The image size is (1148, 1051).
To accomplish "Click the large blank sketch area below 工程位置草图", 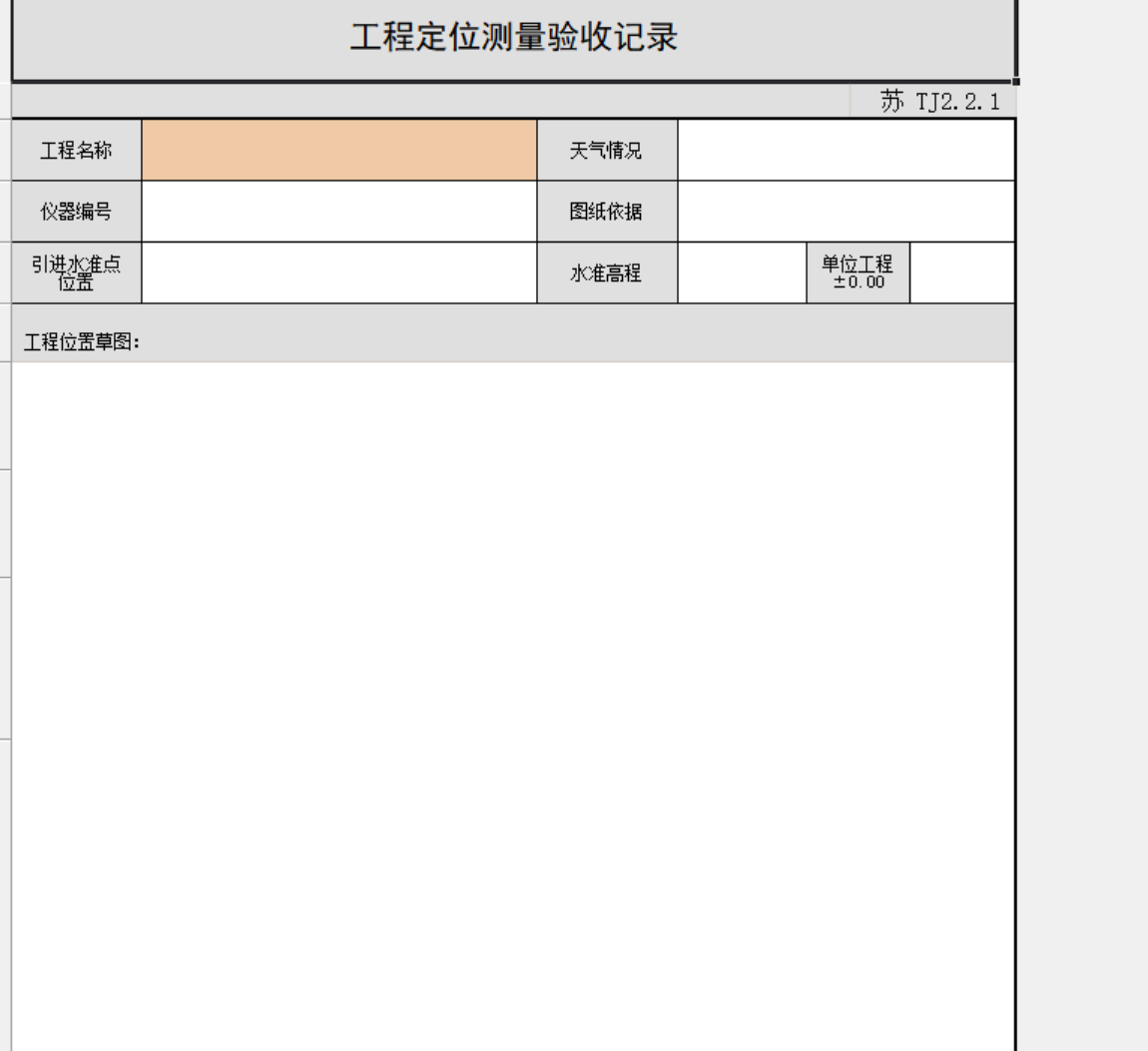I will click(x=513, y=707).
